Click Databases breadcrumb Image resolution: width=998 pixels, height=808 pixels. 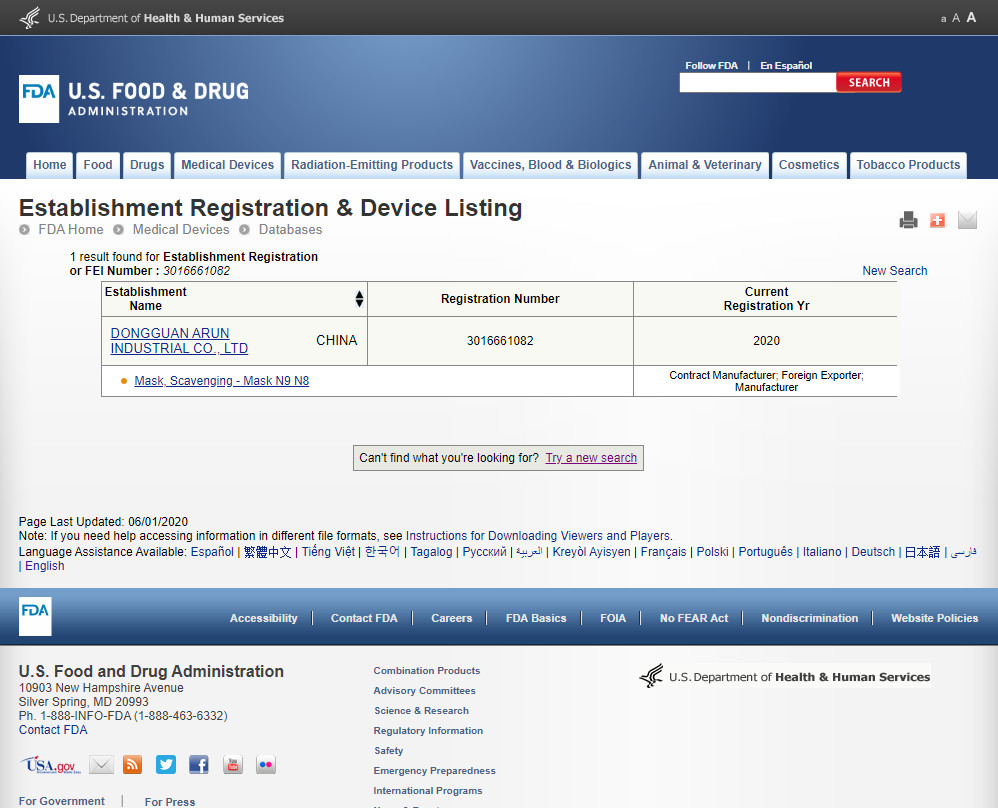(290, 229)
